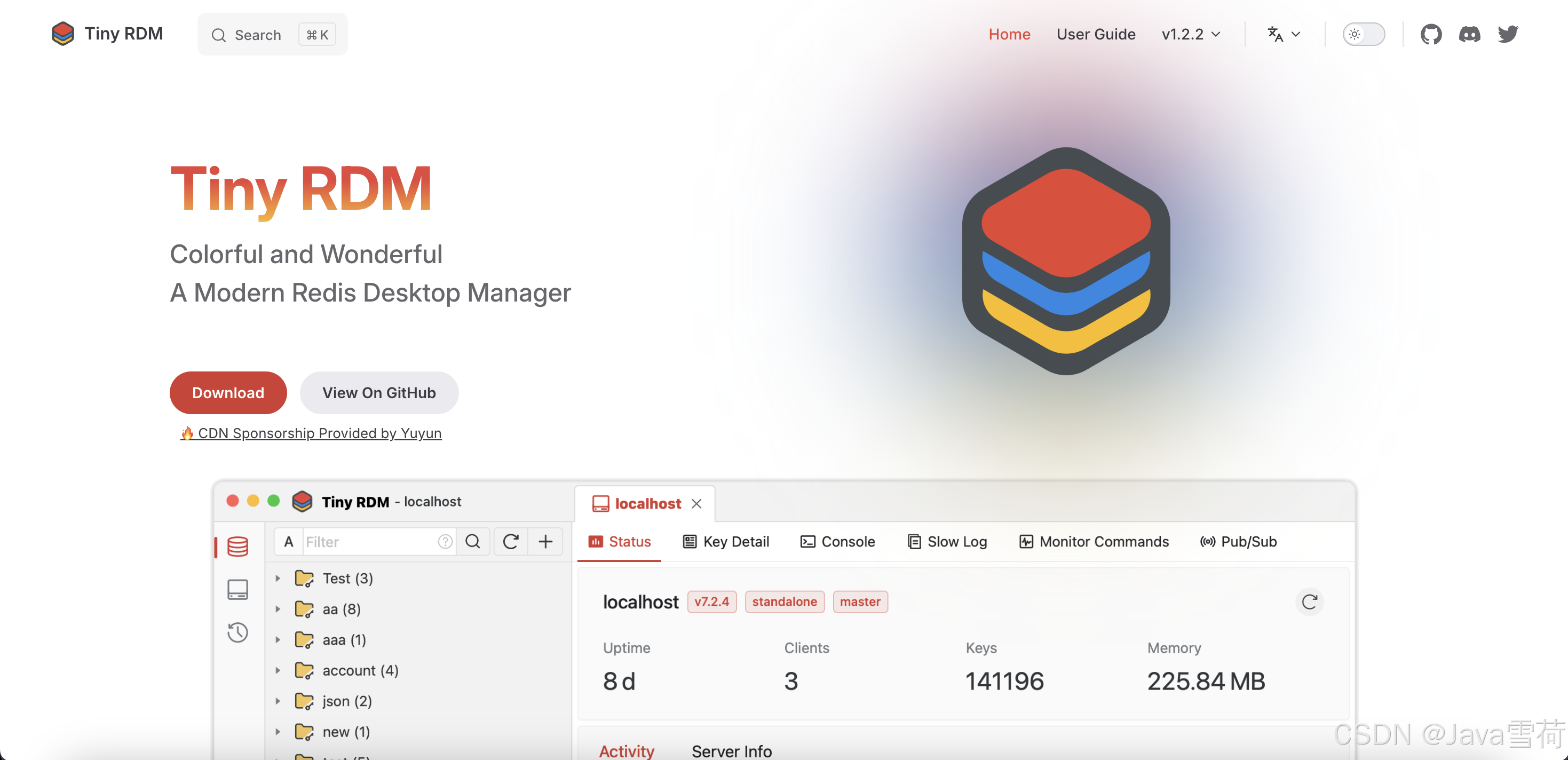Open the Tiny RDM GitHub icon
Viewport: 1568px width, 760px height.
click(x=1432, y=34)
